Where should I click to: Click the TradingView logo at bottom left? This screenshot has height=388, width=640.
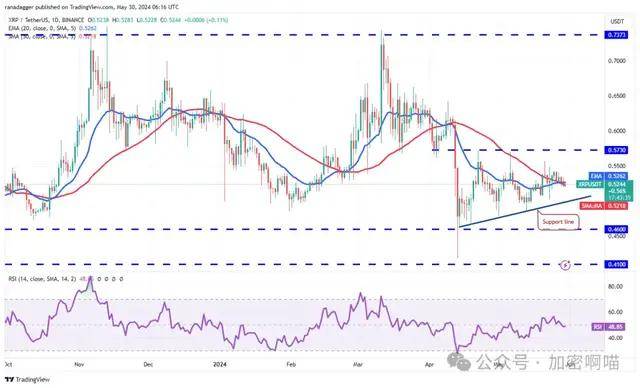(27, 379)
